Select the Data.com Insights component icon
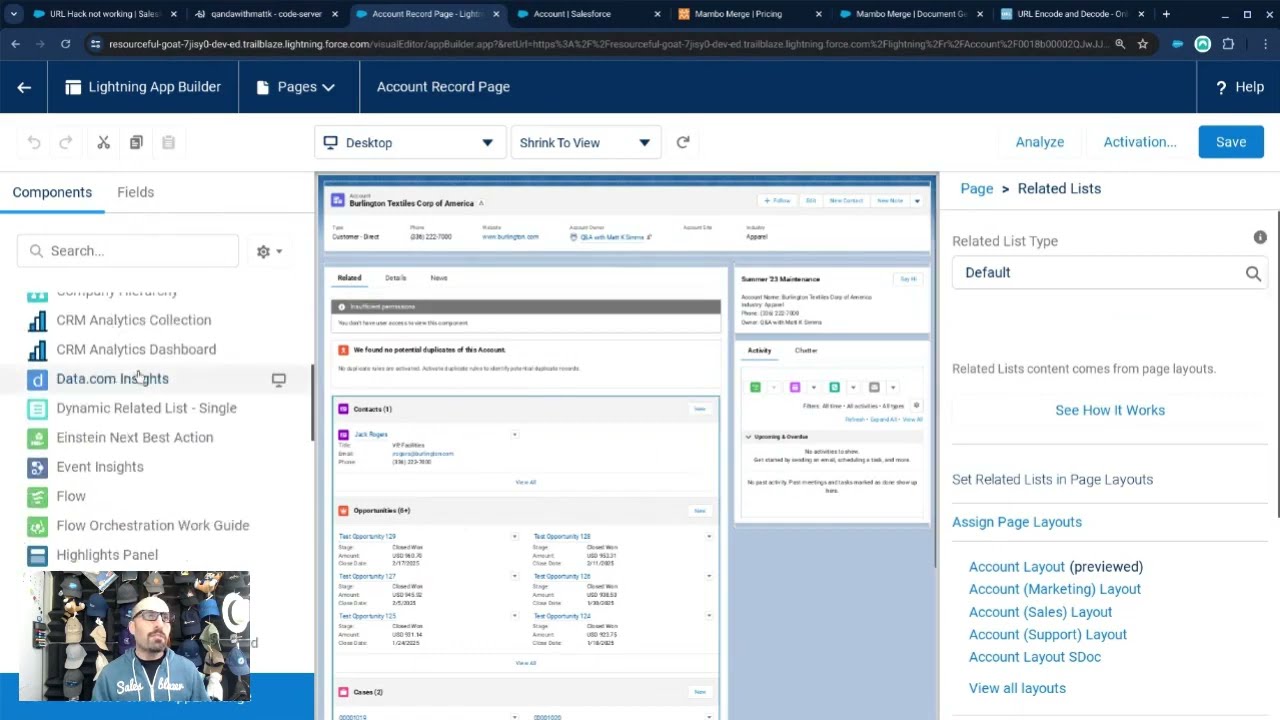 [x=37, y=379]
